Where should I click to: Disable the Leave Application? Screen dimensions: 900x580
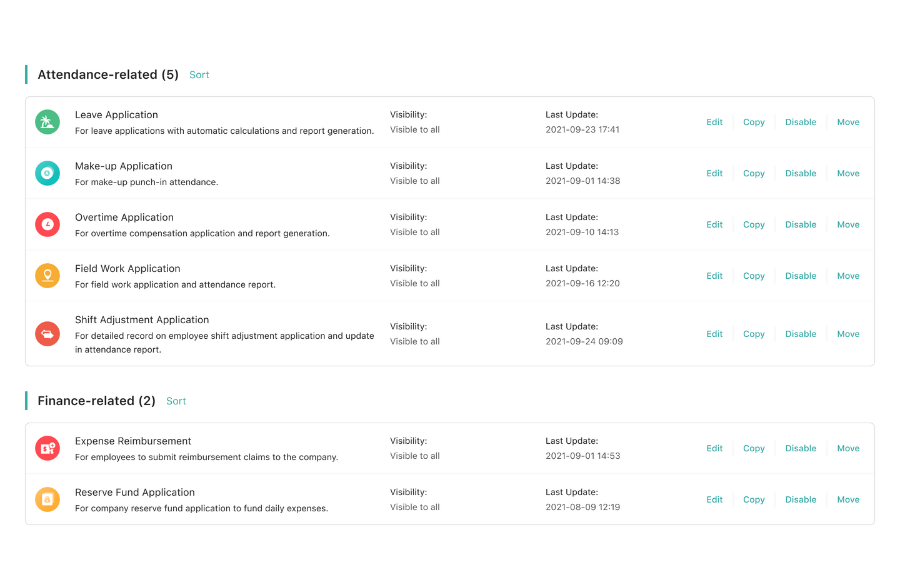801,122
